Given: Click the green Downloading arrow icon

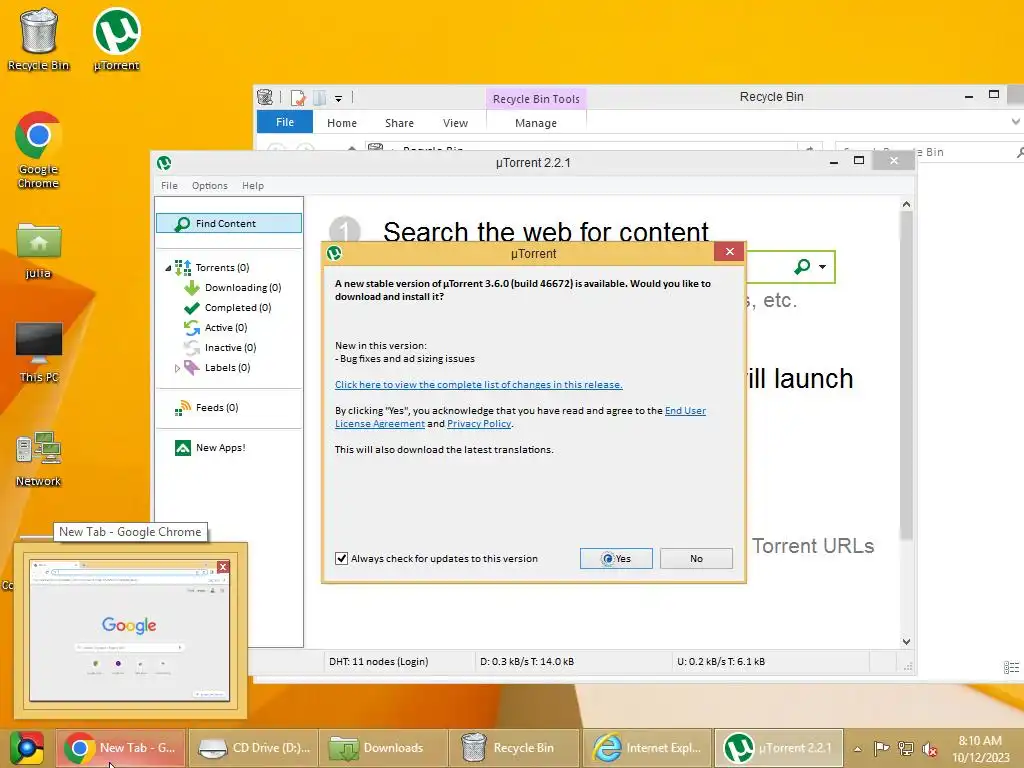Looking at the screenshot, I should [191, 287].
